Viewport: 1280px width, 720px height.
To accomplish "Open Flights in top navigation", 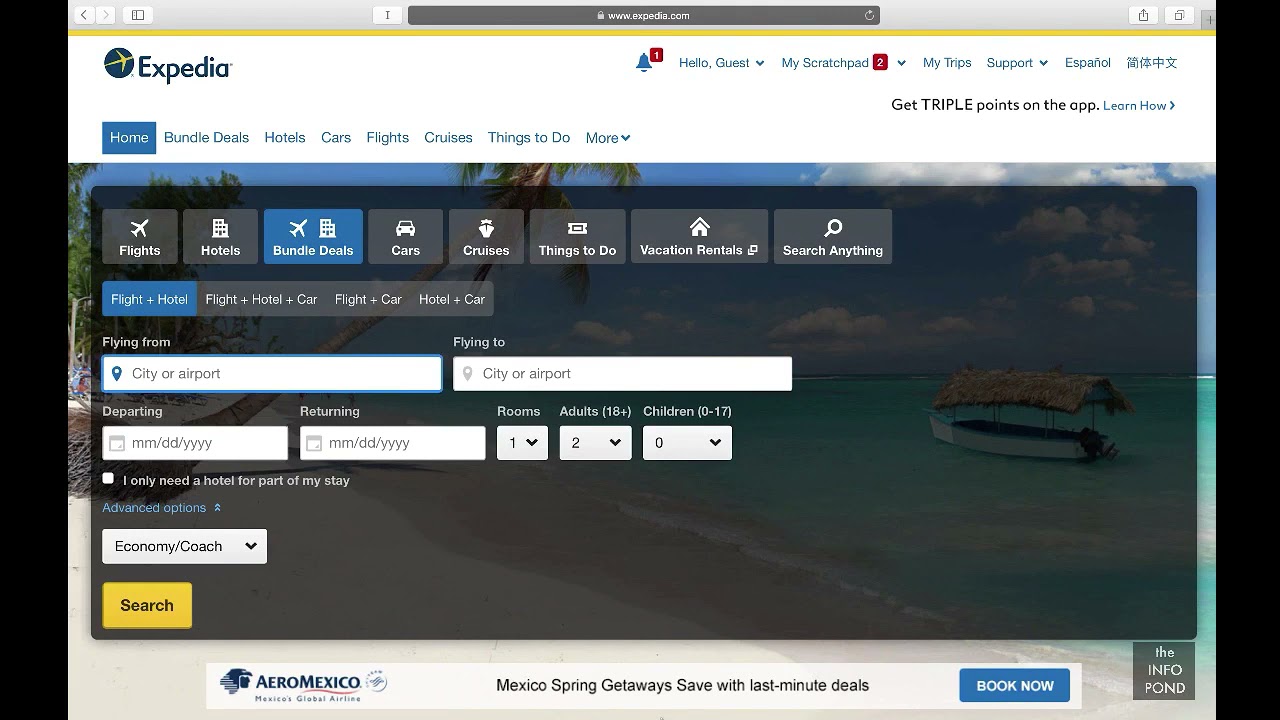I will 388,138.
